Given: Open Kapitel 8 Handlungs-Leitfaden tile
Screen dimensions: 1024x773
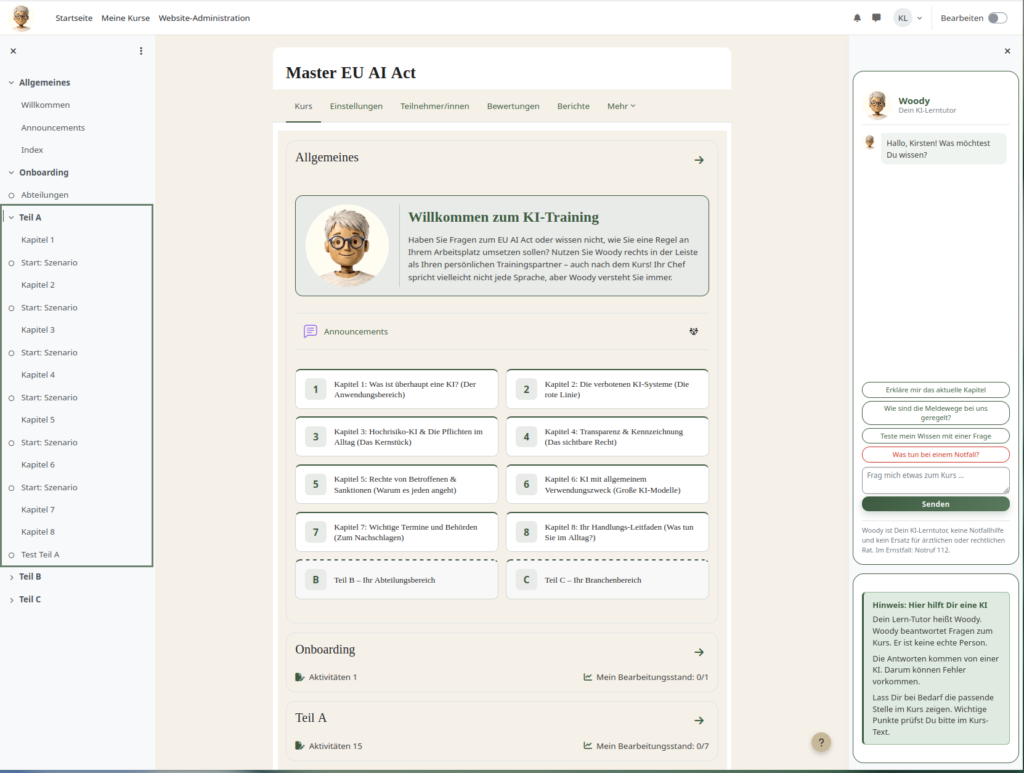Looking at the screenshot, I should click(x=607, y=532).
